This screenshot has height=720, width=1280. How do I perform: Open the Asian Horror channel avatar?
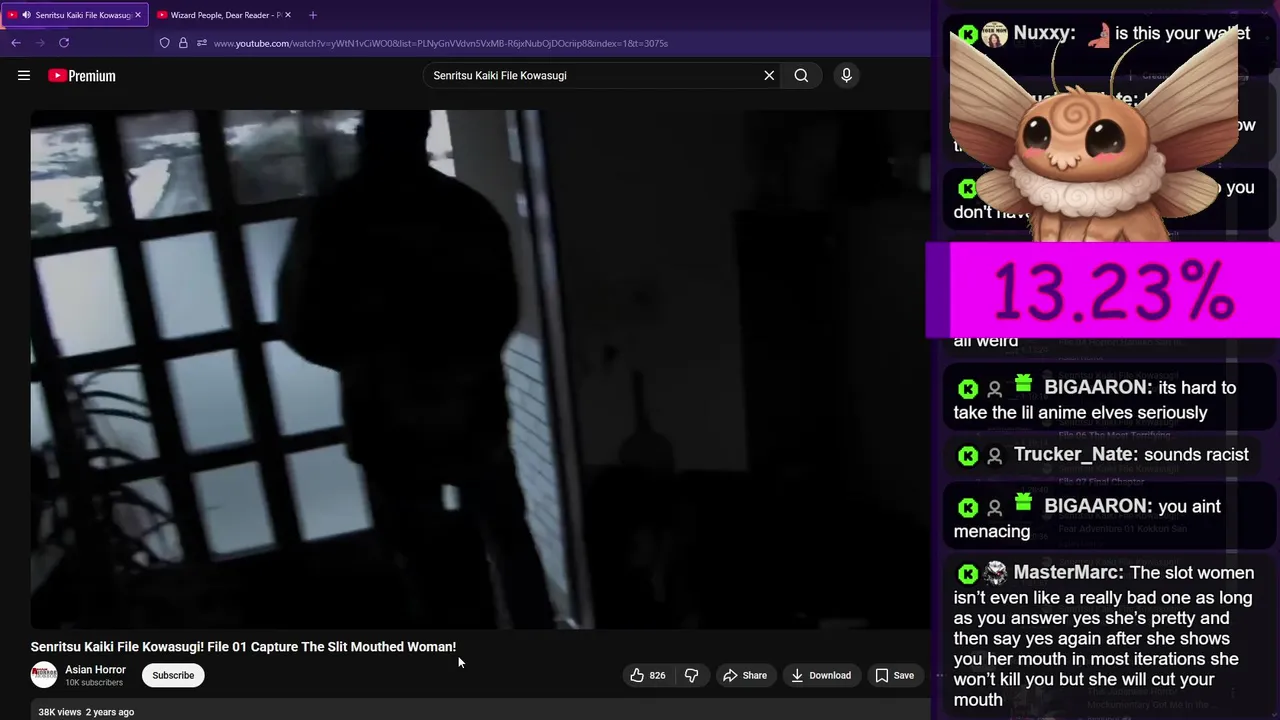click(44, 675)
